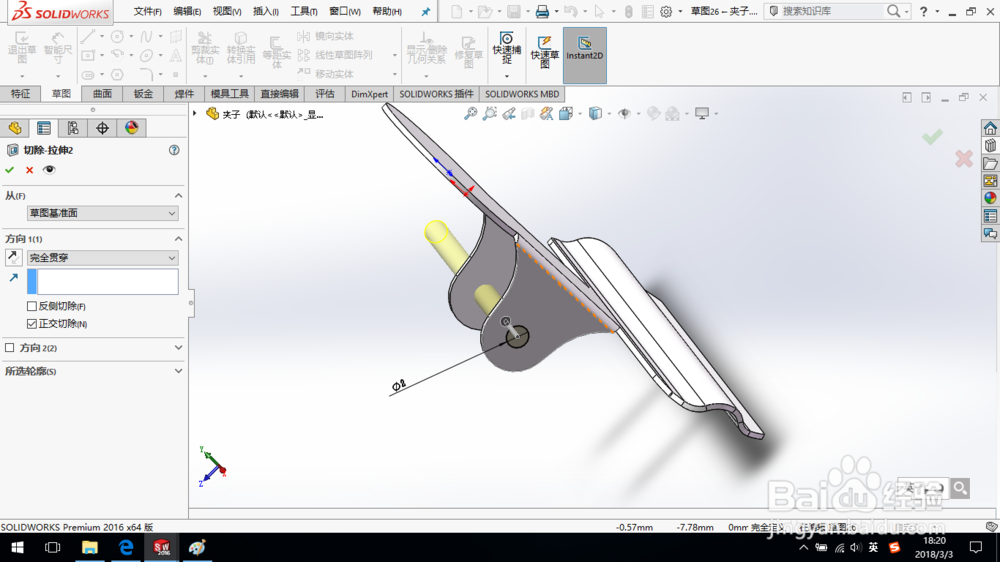Enable 方向 2 (Direction 2) checkbox
The width and height of the screenshot is (1000, 562).
click(x=10, y=348)
